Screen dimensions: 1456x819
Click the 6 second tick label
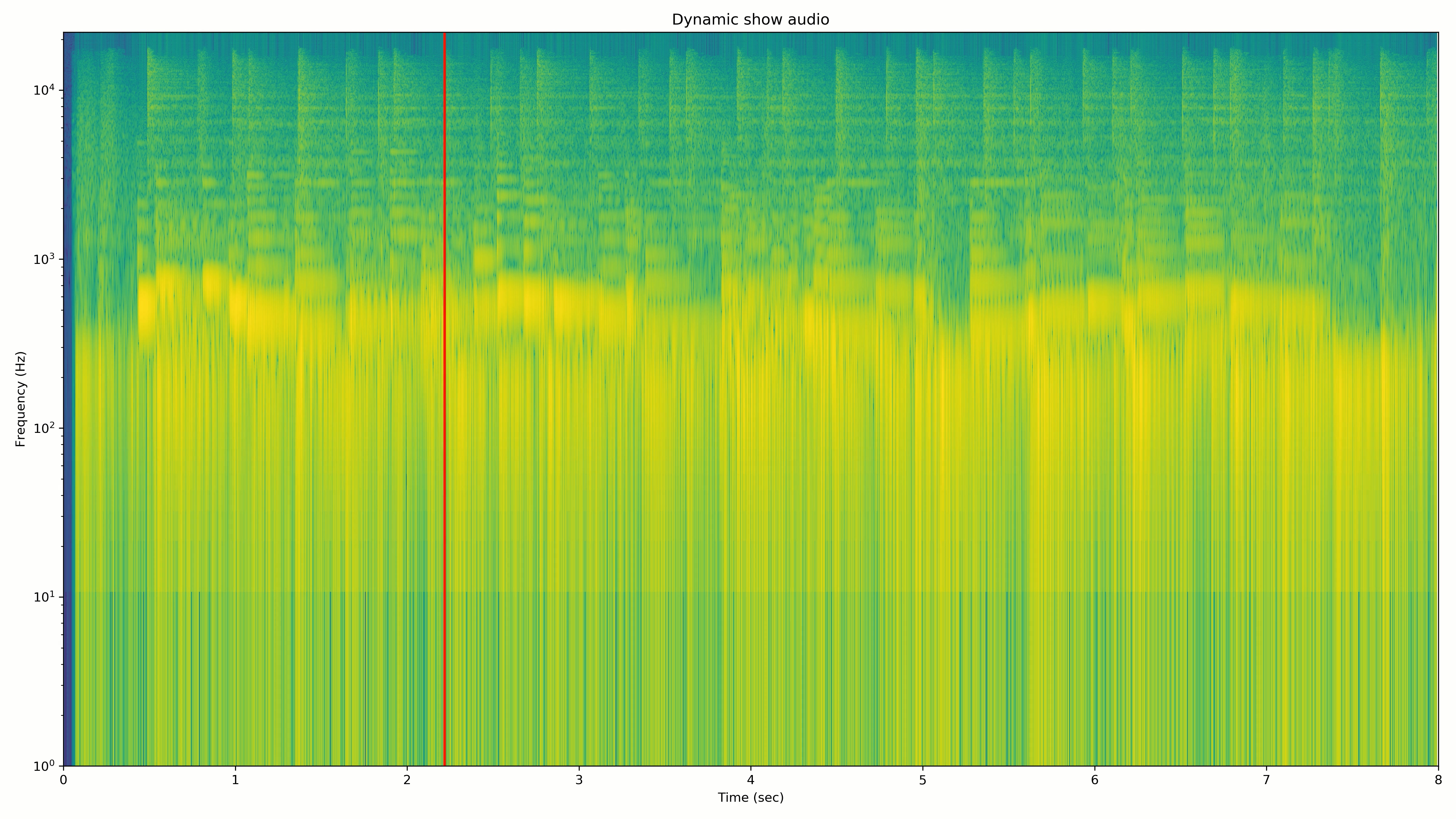pos(1094,780)
